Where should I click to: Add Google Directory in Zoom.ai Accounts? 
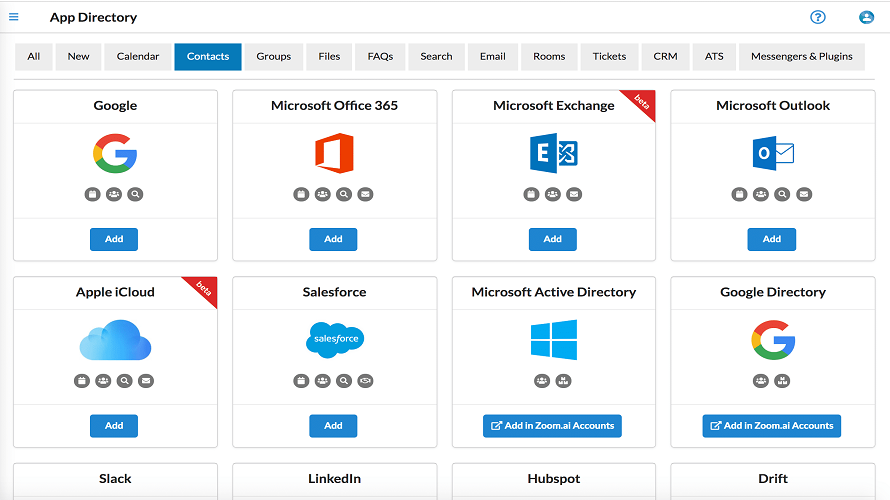(771, 426)
